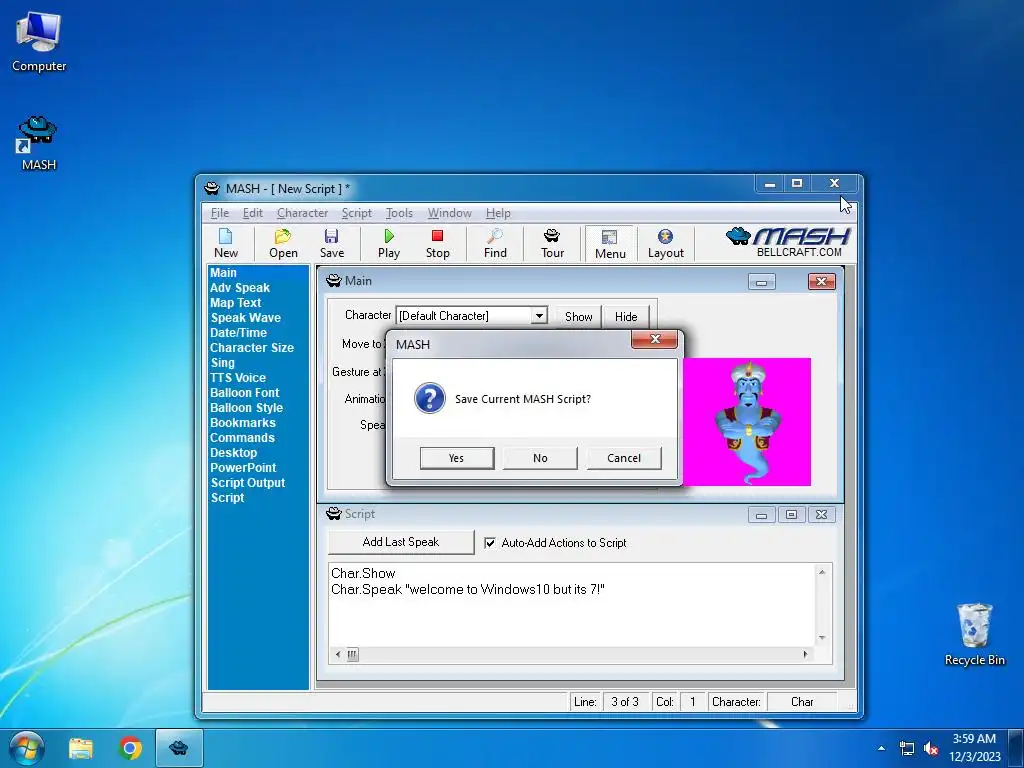Image resolution: width=1024 pixels, height=768 pixels.
Task: Click the Add Last Speak button
Action: (400, 542)
